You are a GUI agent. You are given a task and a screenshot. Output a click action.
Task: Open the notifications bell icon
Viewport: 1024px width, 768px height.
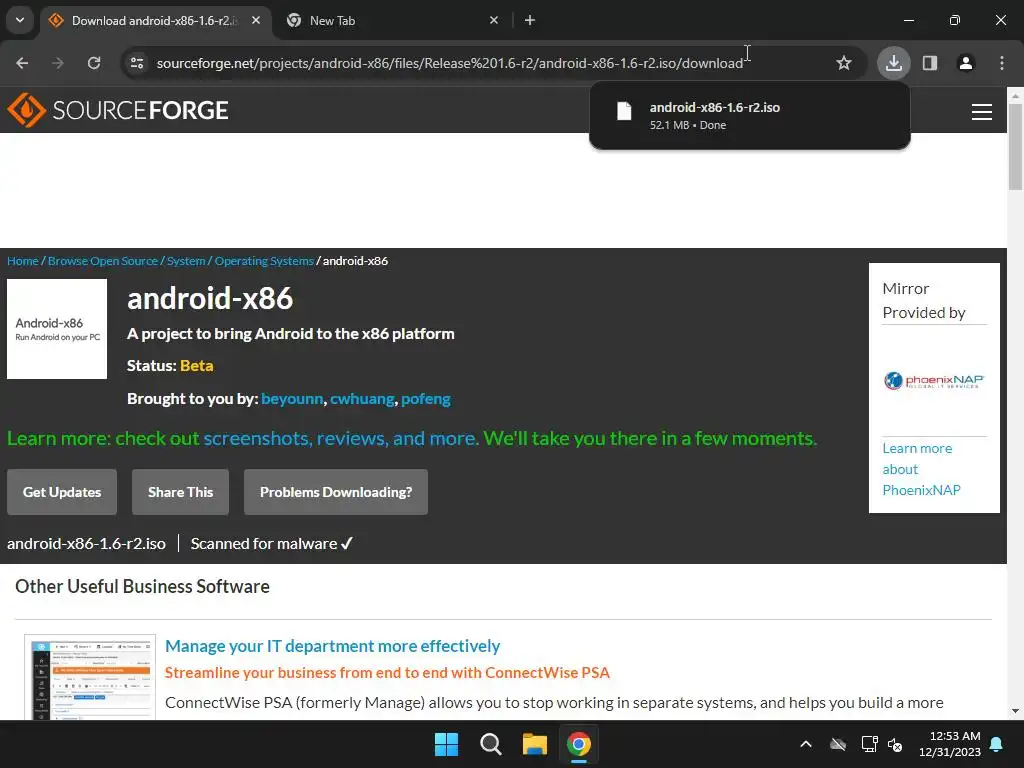[x=997, y=744]
